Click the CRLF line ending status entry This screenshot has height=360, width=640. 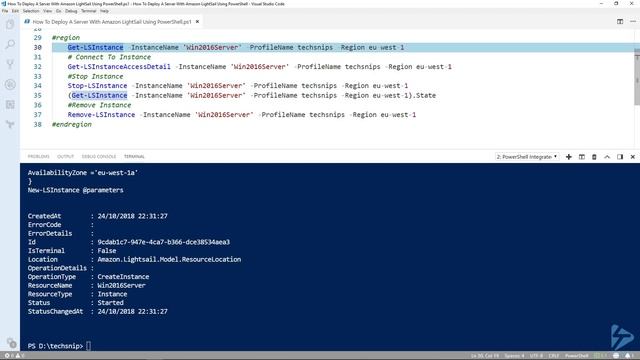point(554,356)
